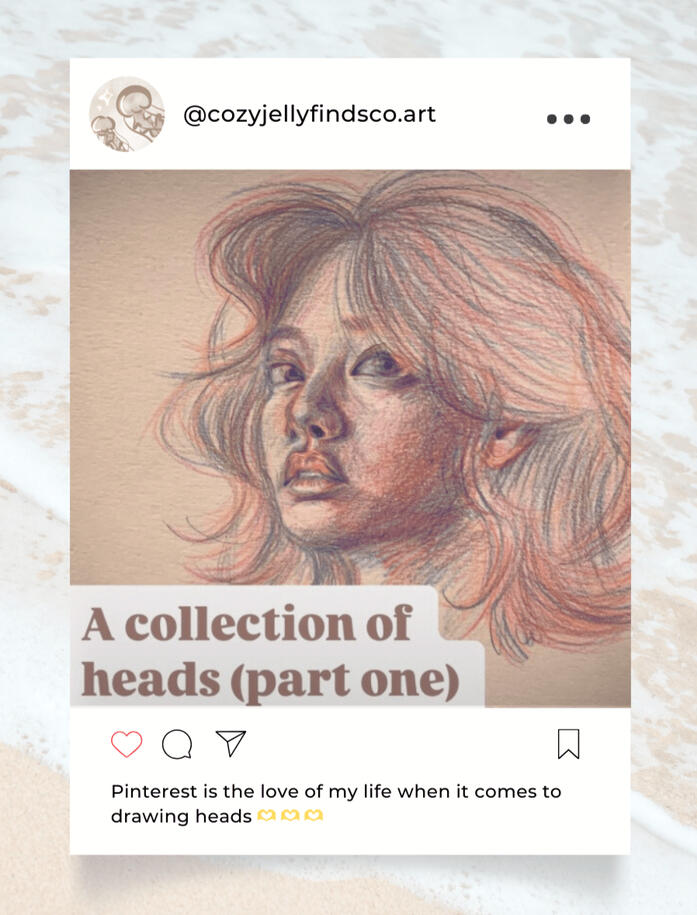Image resolution: width=697 pixels, height=915 pixels.
Task: Open the caption to read more
Action: (x=335, y=803)
